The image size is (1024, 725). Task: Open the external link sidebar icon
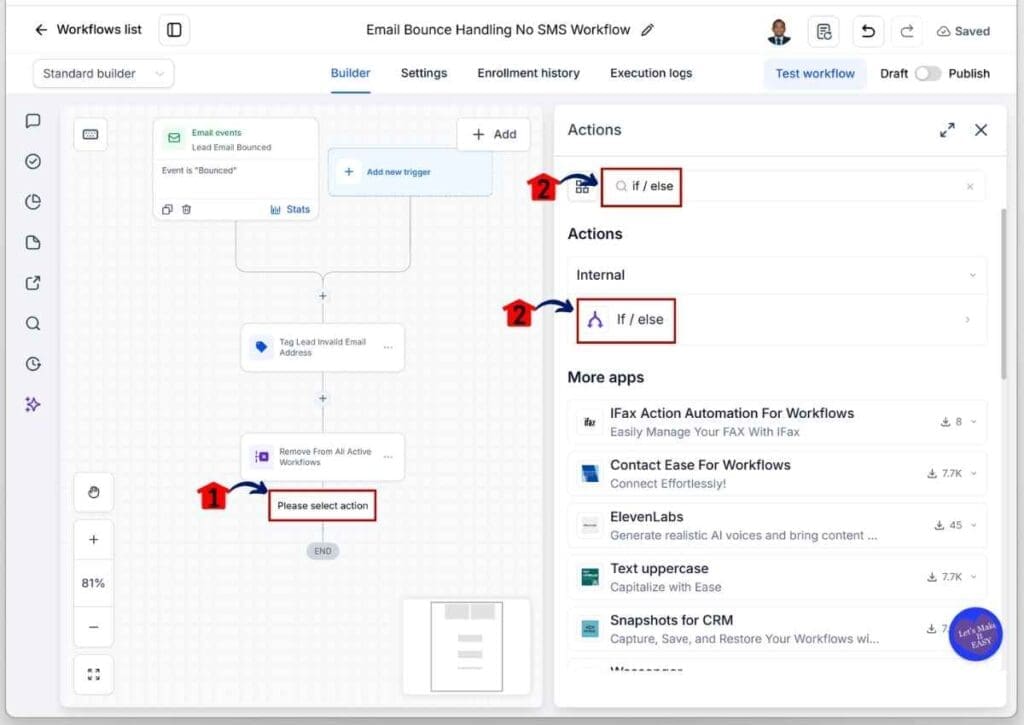click(33, 283)
